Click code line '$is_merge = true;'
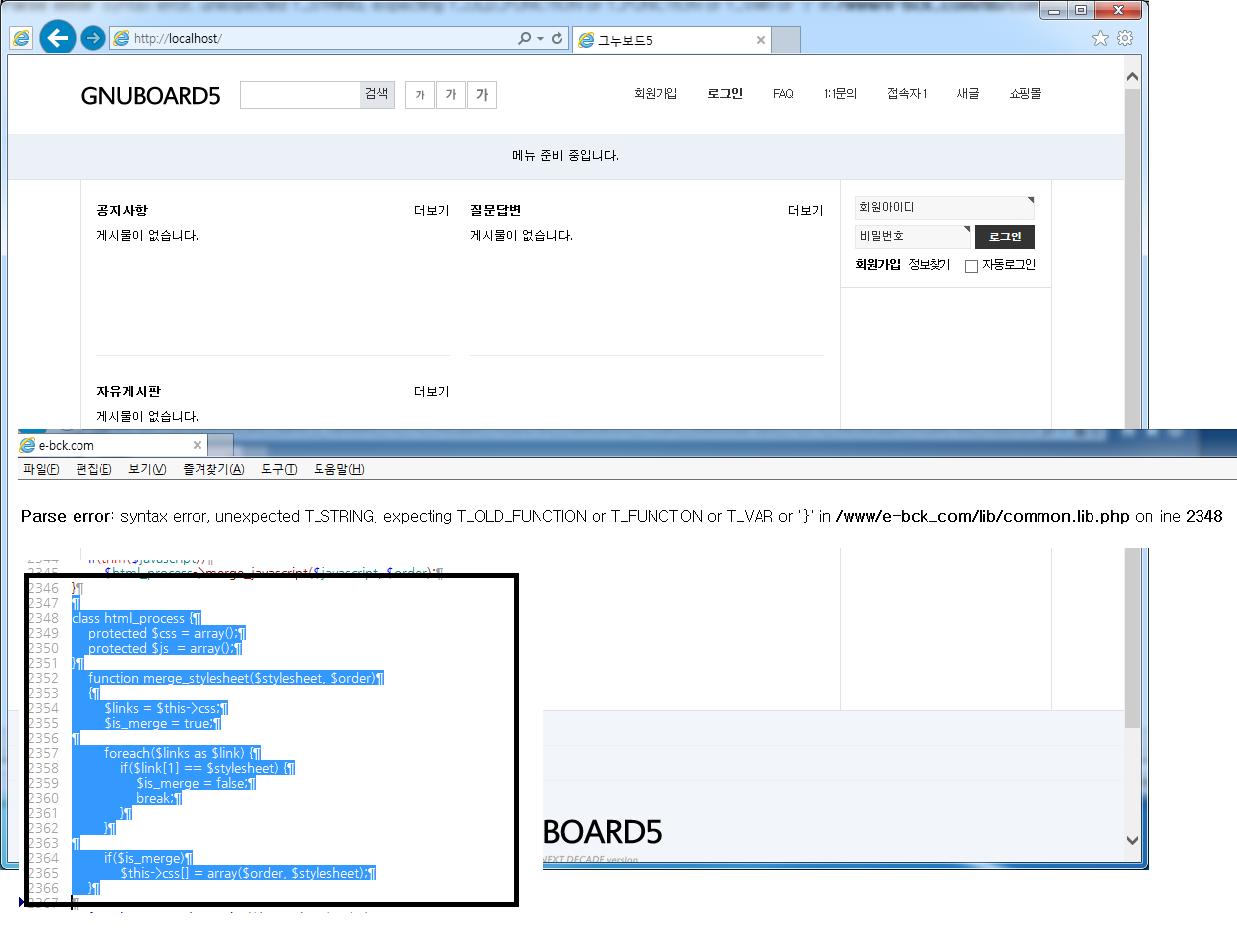This screenshot has width=1237, height=943. pos(161,723)
